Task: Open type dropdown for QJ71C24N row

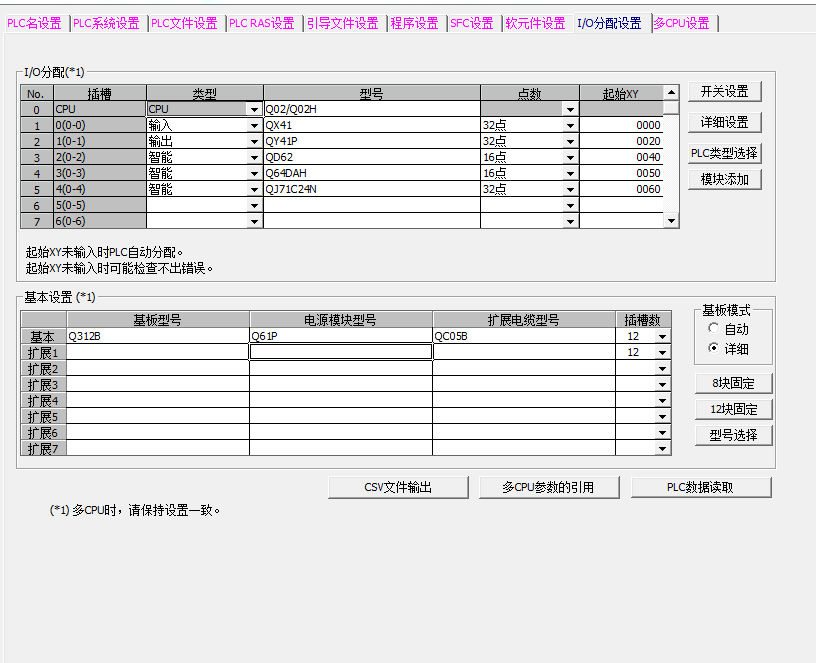Action: point(254,190)
